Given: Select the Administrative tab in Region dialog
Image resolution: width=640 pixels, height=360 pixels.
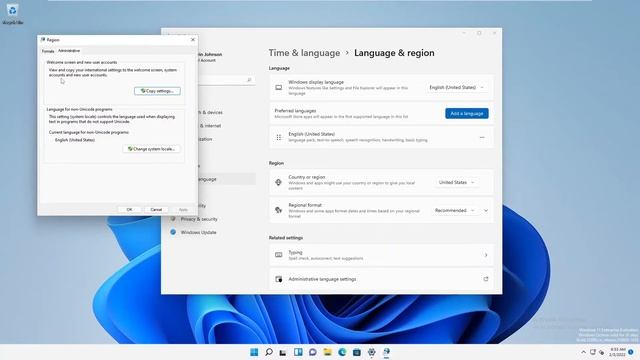Looking at the screenshot, I should pyautogui.click(x=69, y=51).
